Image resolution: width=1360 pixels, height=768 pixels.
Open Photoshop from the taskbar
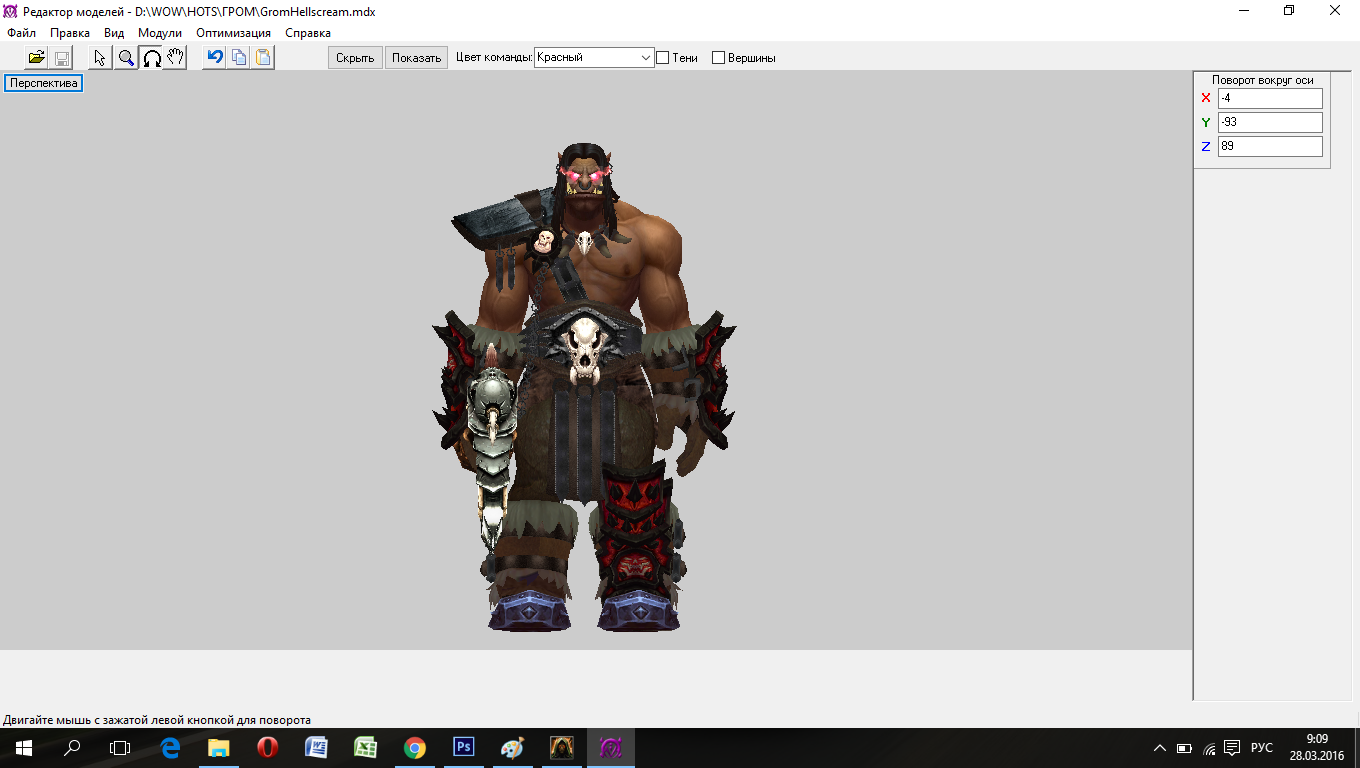pos(464,747)
